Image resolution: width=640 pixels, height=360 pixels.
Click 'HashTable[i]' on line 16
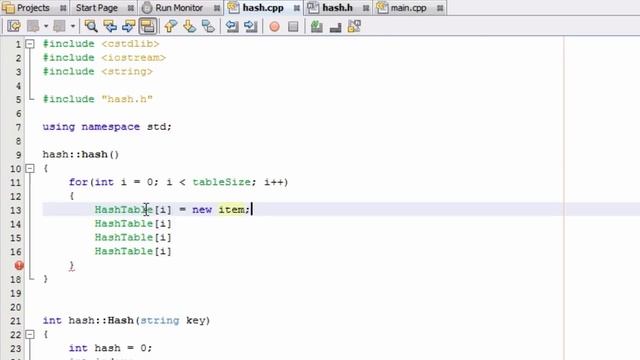[x=133, y=251]
